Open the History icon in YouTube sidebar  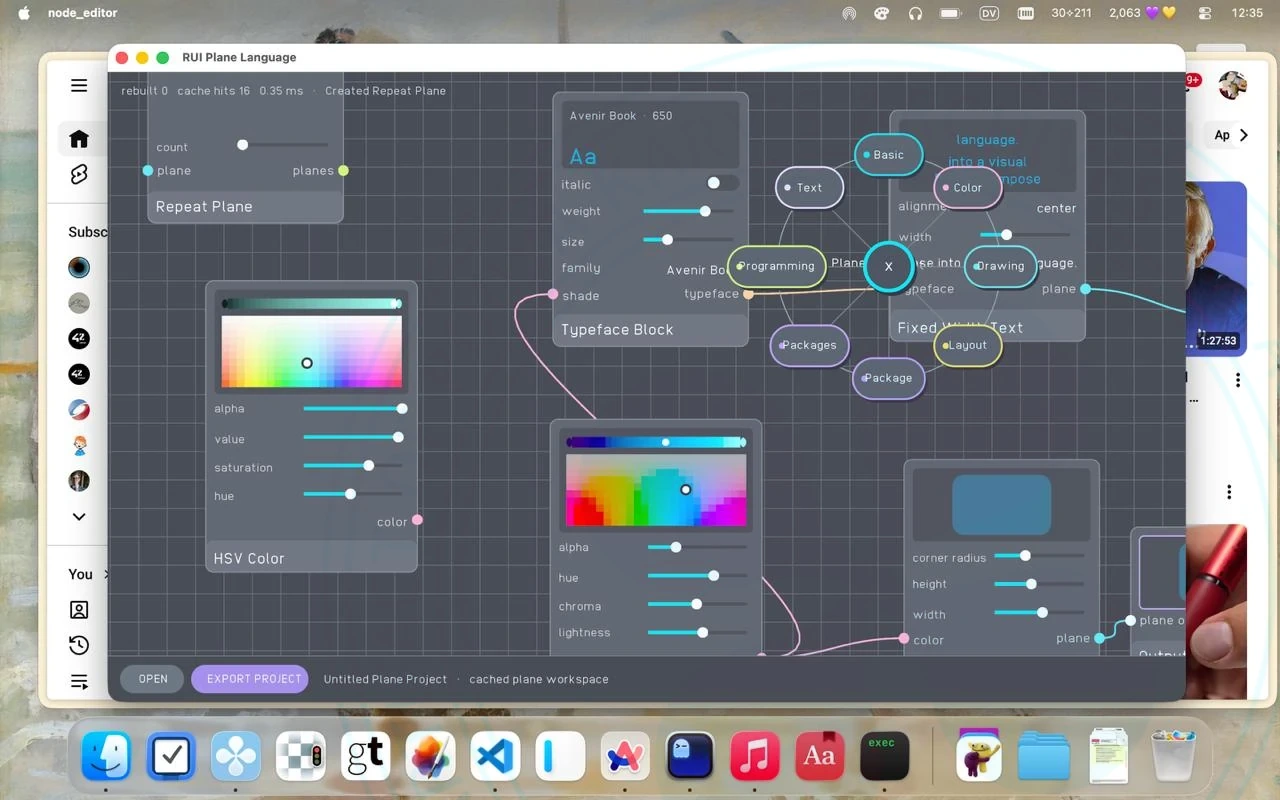(79, 645)
